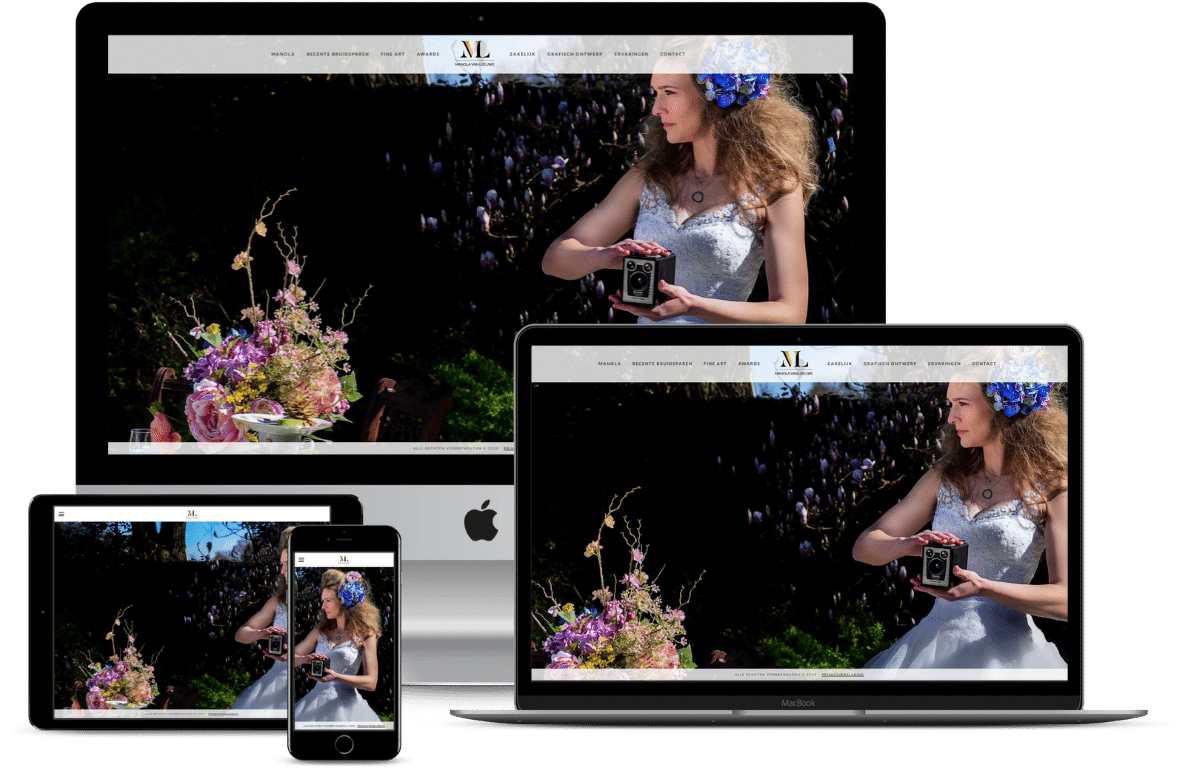Viewport: 1180px width, 768px height.
Task: Open Zakelijk on the MacBook navigation
Action: (840, 364)
